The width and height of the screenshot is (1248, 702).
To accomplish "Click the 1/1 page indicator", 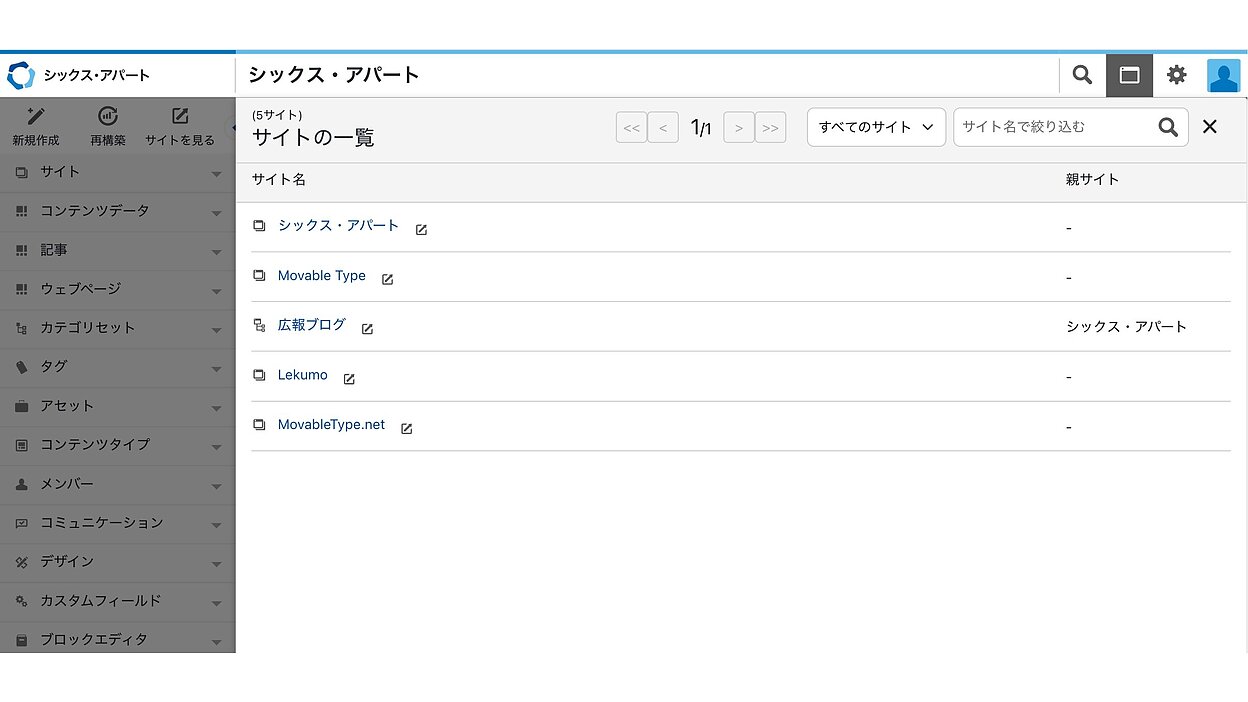I will [x=701, y=128].
